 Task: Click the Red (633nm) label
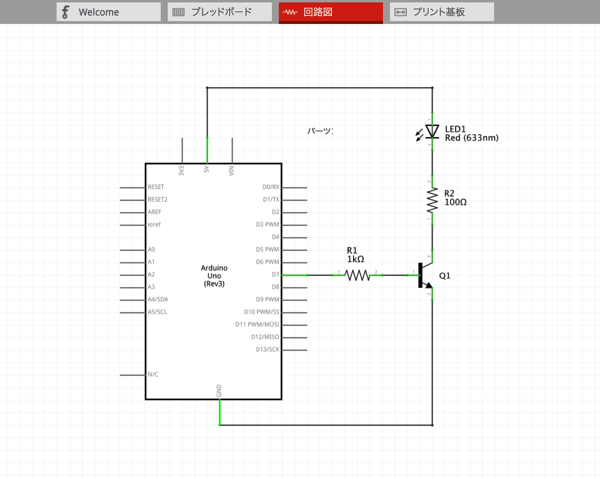tap(471, 138)
